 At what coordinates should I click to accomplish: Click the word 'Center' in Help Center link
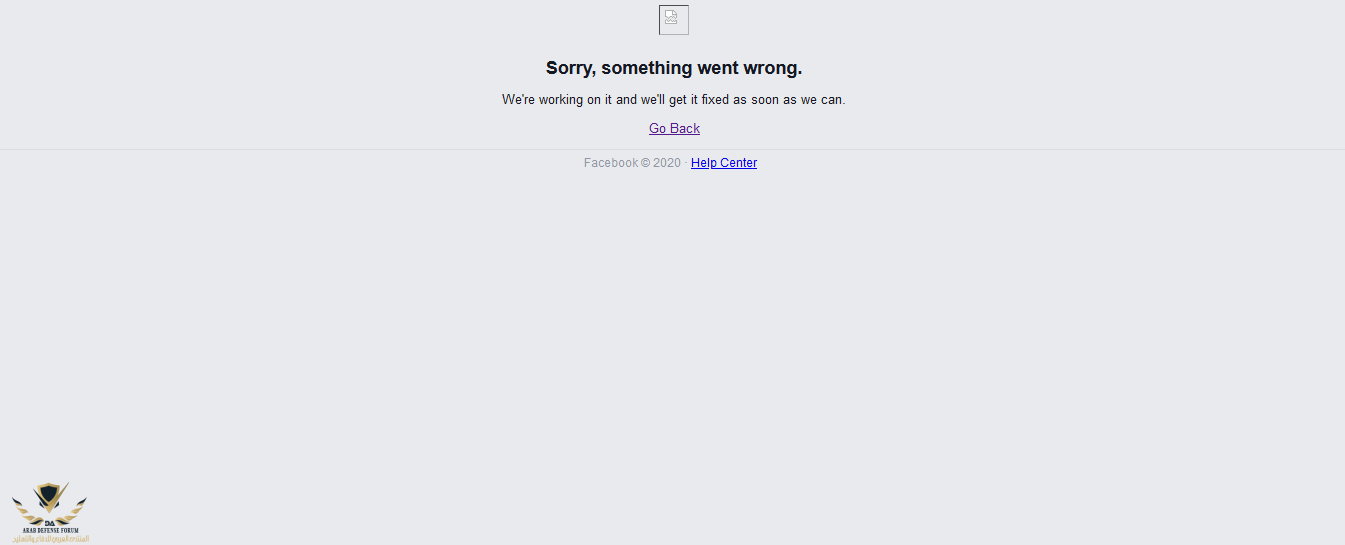(x=738, y=163)
